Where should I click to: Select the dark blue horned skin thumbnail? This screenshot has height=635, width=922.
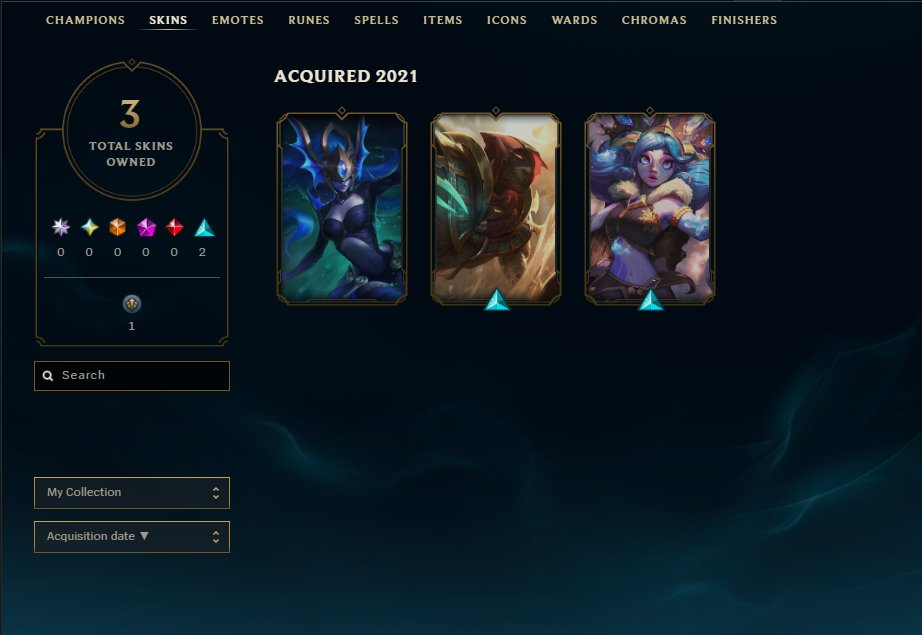pyautogui.click(x=342, y=209)
